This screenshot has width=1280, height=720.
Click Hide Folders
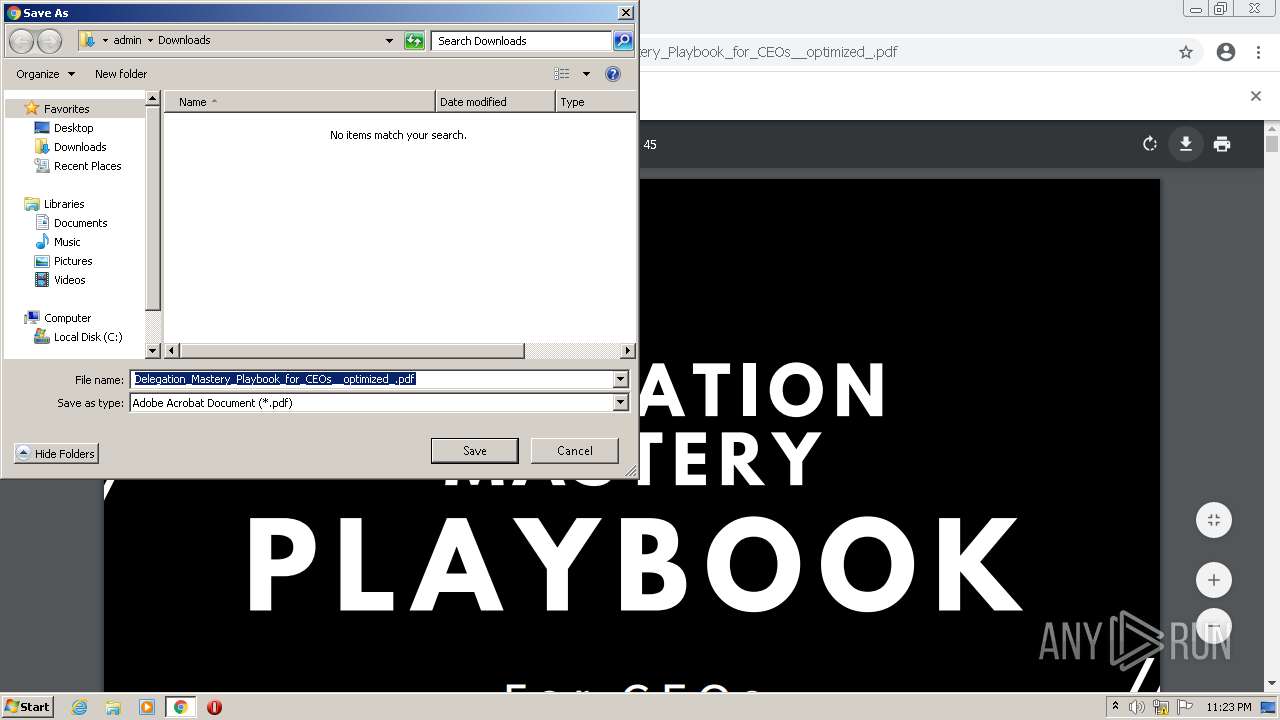tap(57, 454)
